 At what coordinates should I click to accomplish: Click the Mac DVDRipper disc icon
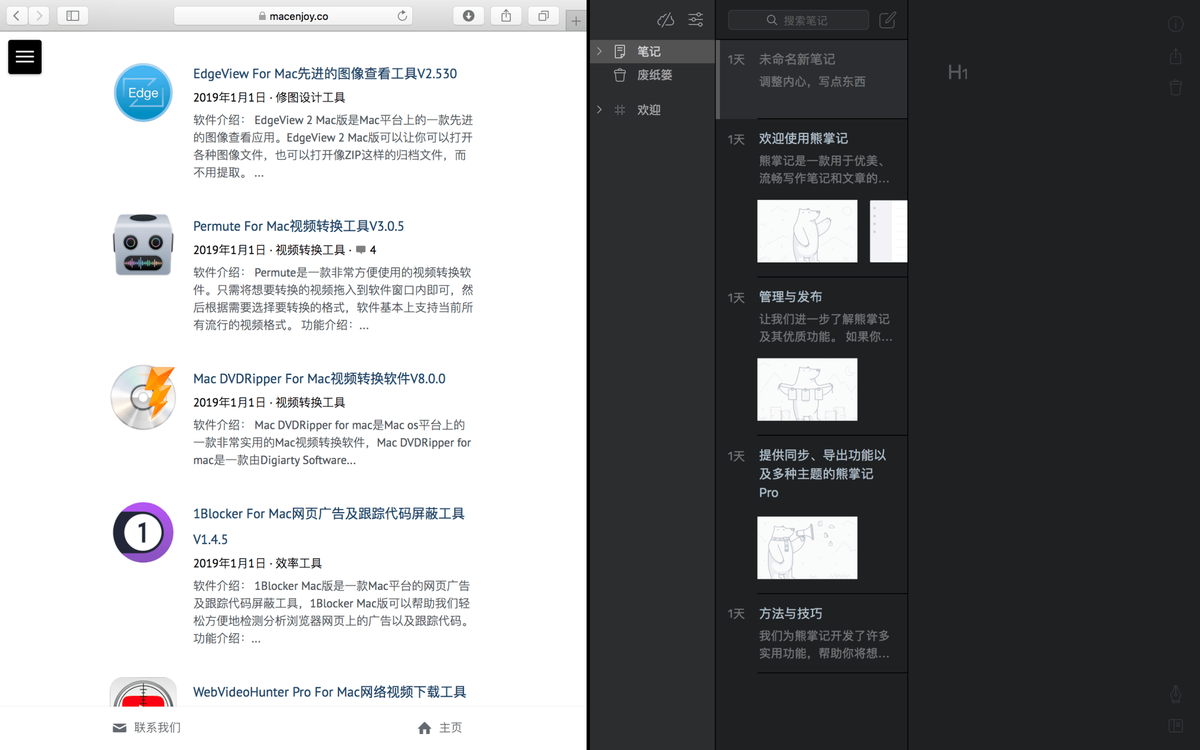tap(143, 397)
